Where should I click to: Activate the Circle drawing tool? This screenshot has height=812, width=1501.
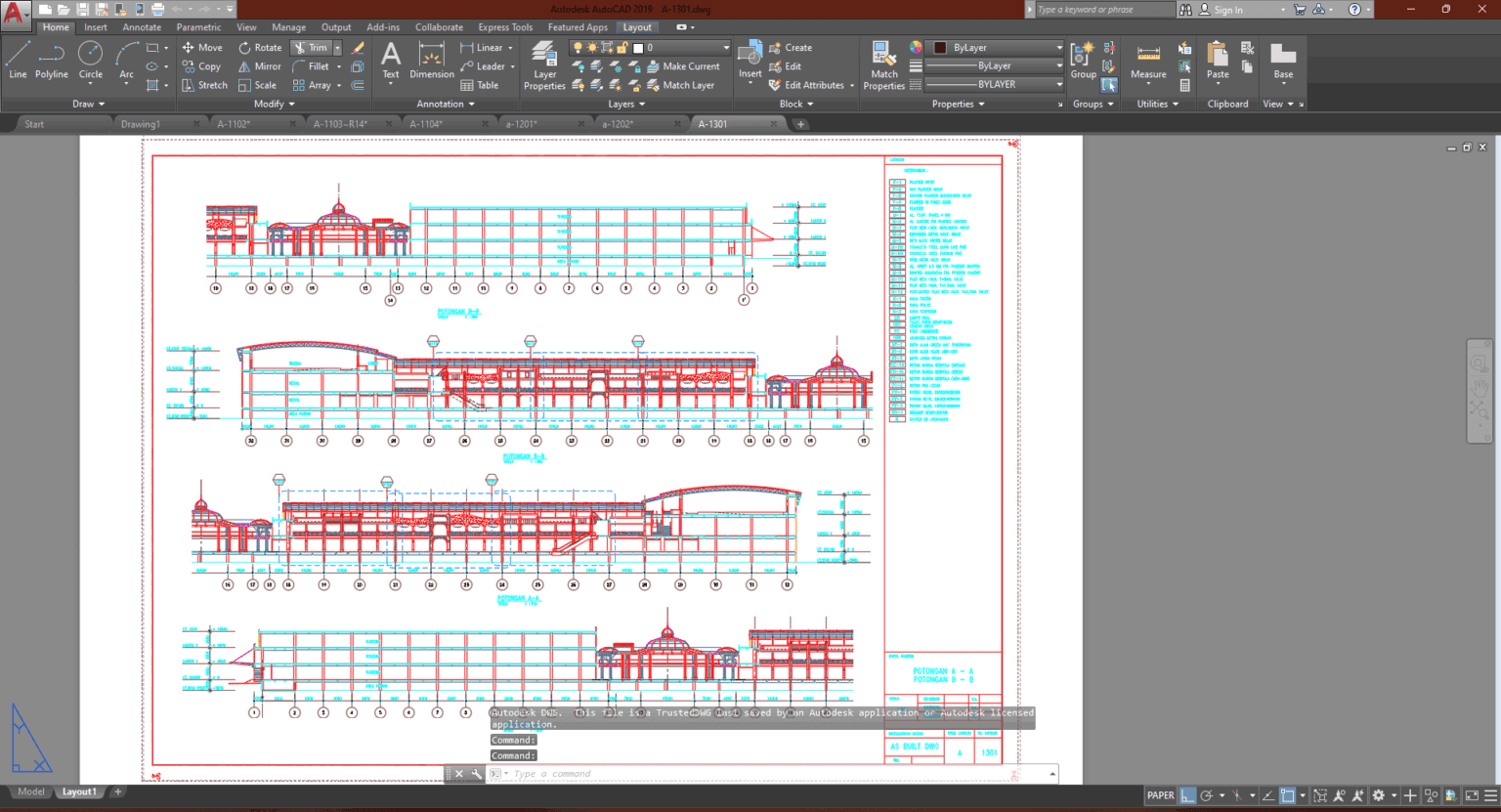(90, 61)
